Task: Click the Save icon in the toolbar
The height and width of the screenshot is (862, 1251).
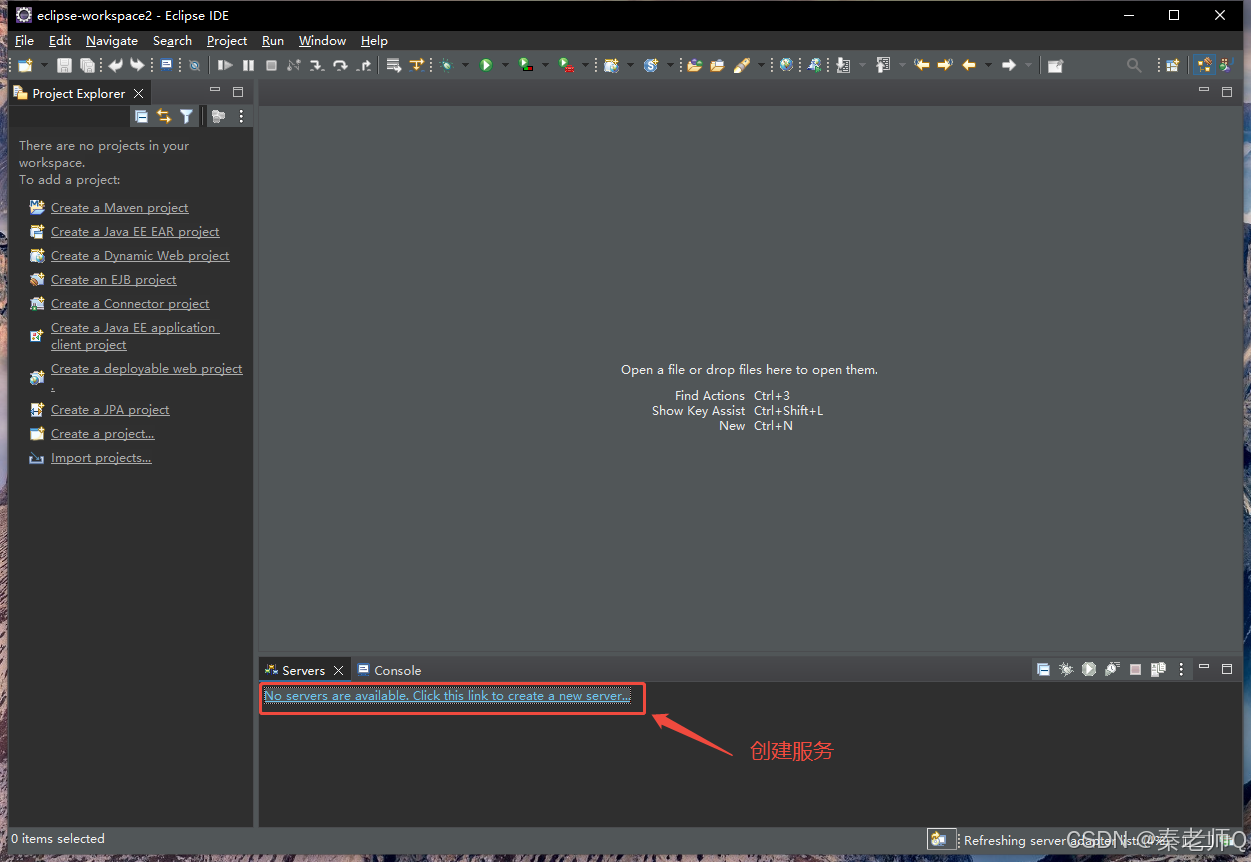Action: pyautogui.click(x=64, y=65)
